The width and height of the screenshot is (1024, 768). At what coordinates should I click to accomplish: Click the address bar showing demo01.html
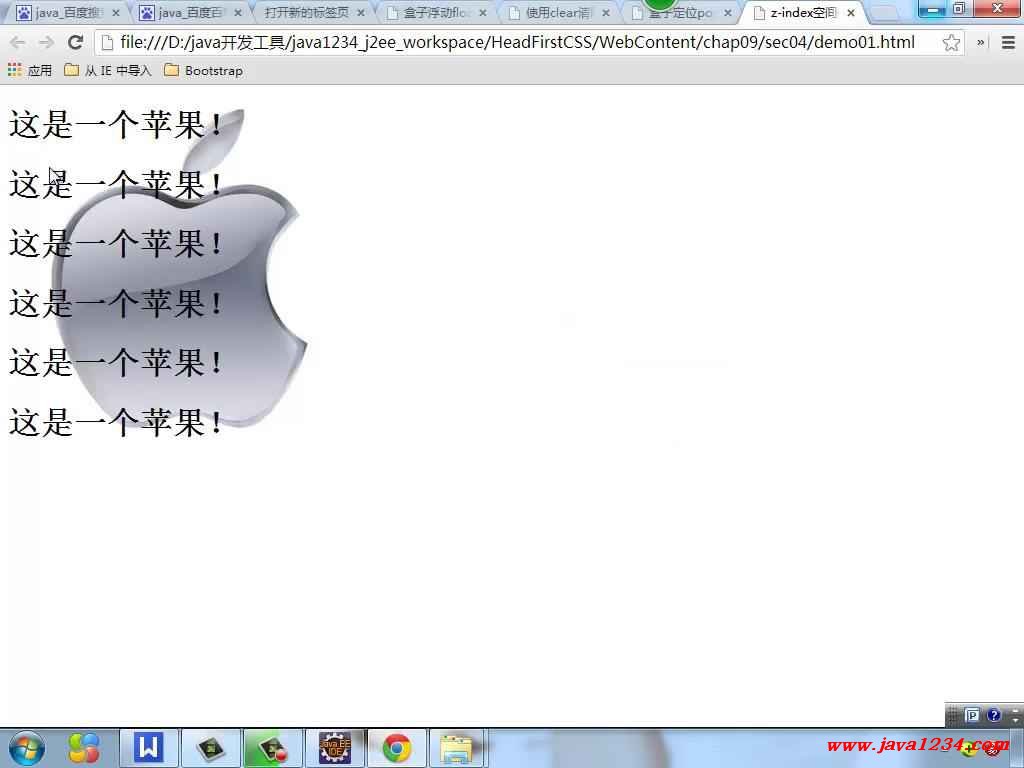pyautogui.click(x=530, y=43)
